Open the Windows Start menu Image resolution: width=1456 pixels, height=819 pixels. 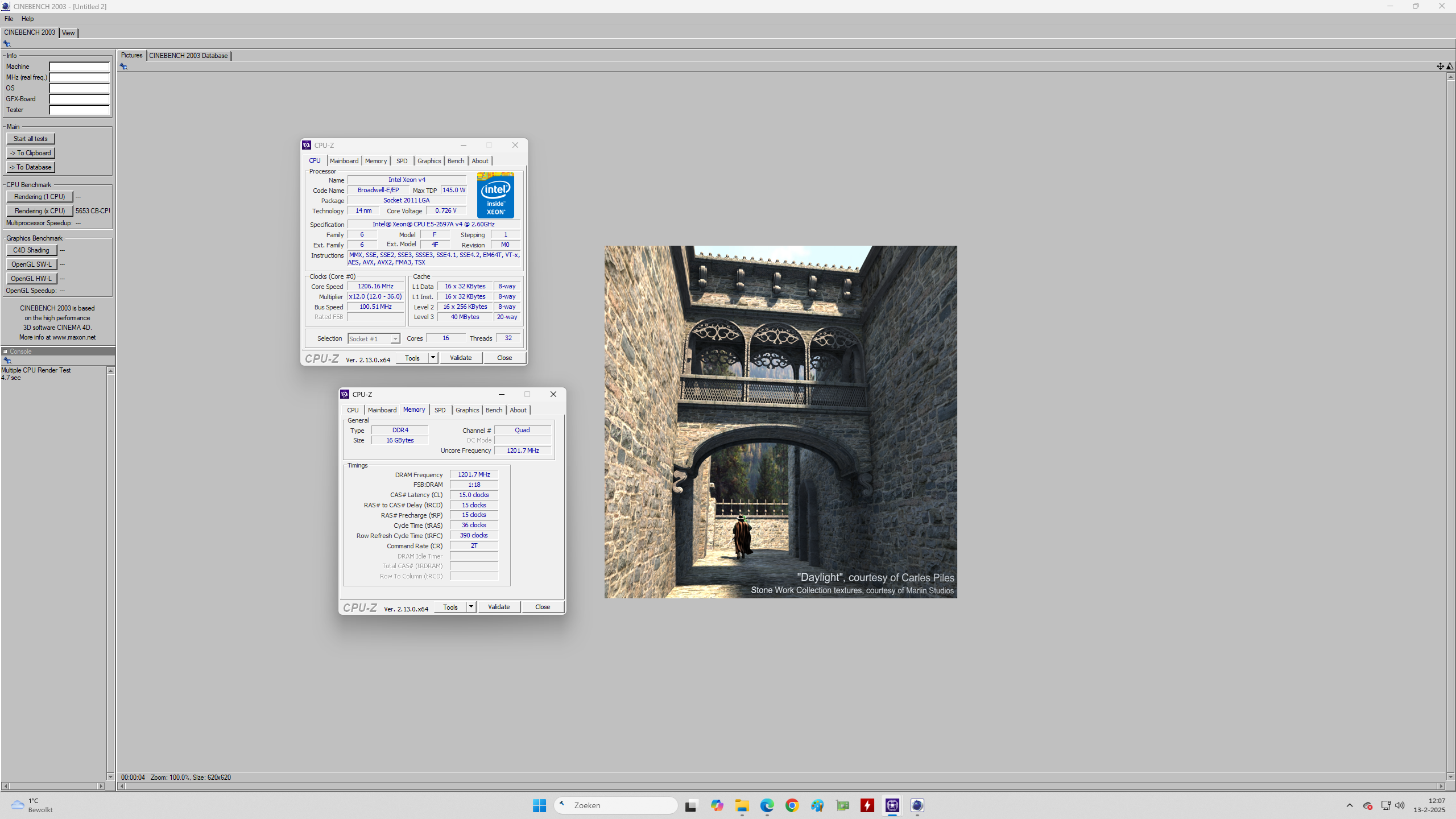539,805
